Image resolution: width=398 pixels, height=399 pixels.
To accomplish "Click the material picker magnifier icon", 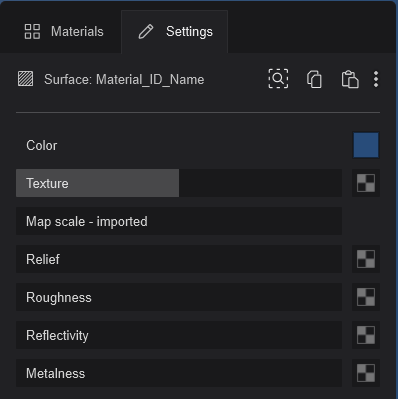I will [278, 79].
